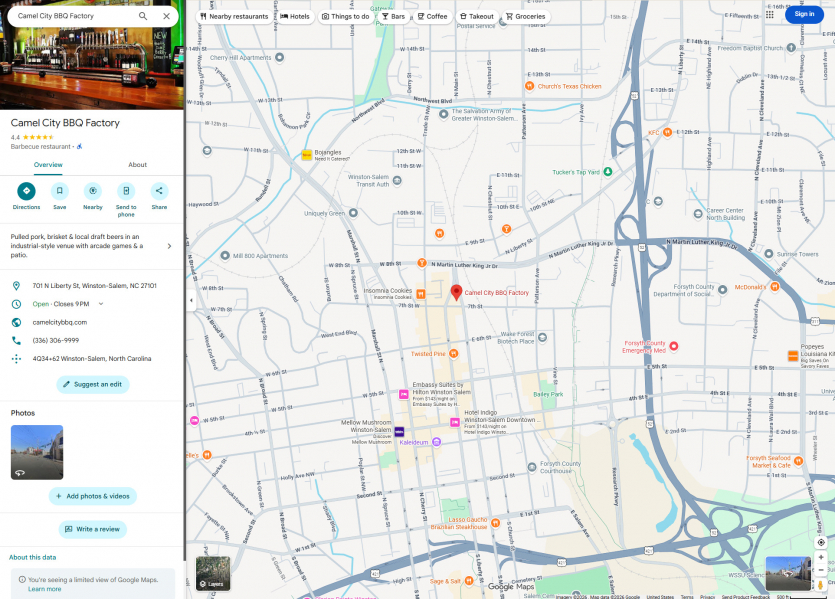Toggle the Layers map view button
This screenshot has height=599, width=835.
click(x=212, y=573)
